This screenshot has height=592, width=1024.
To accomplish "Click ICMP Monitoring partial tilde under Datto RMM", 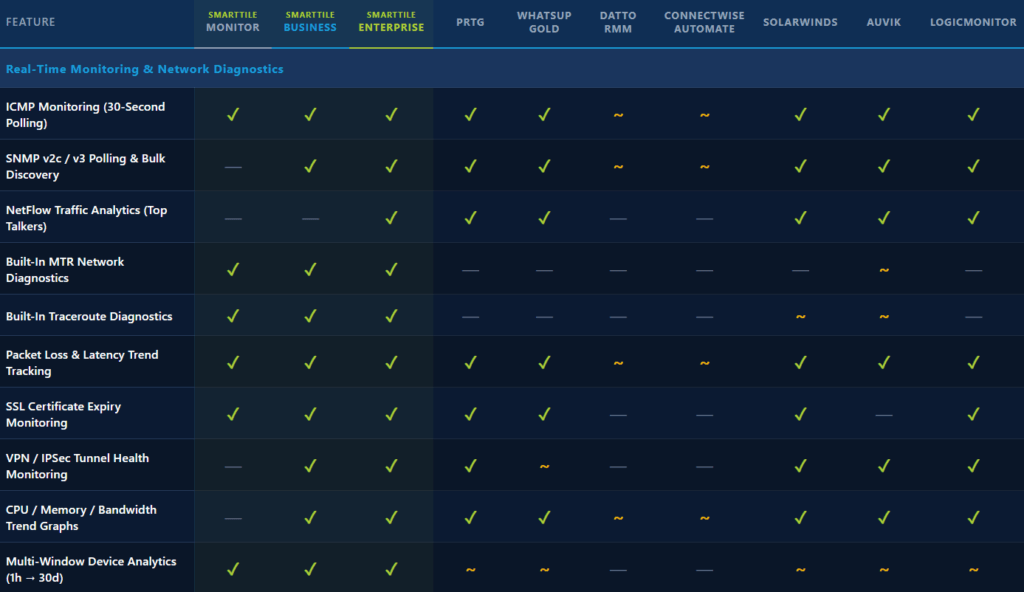I will (x=618, y=115).
